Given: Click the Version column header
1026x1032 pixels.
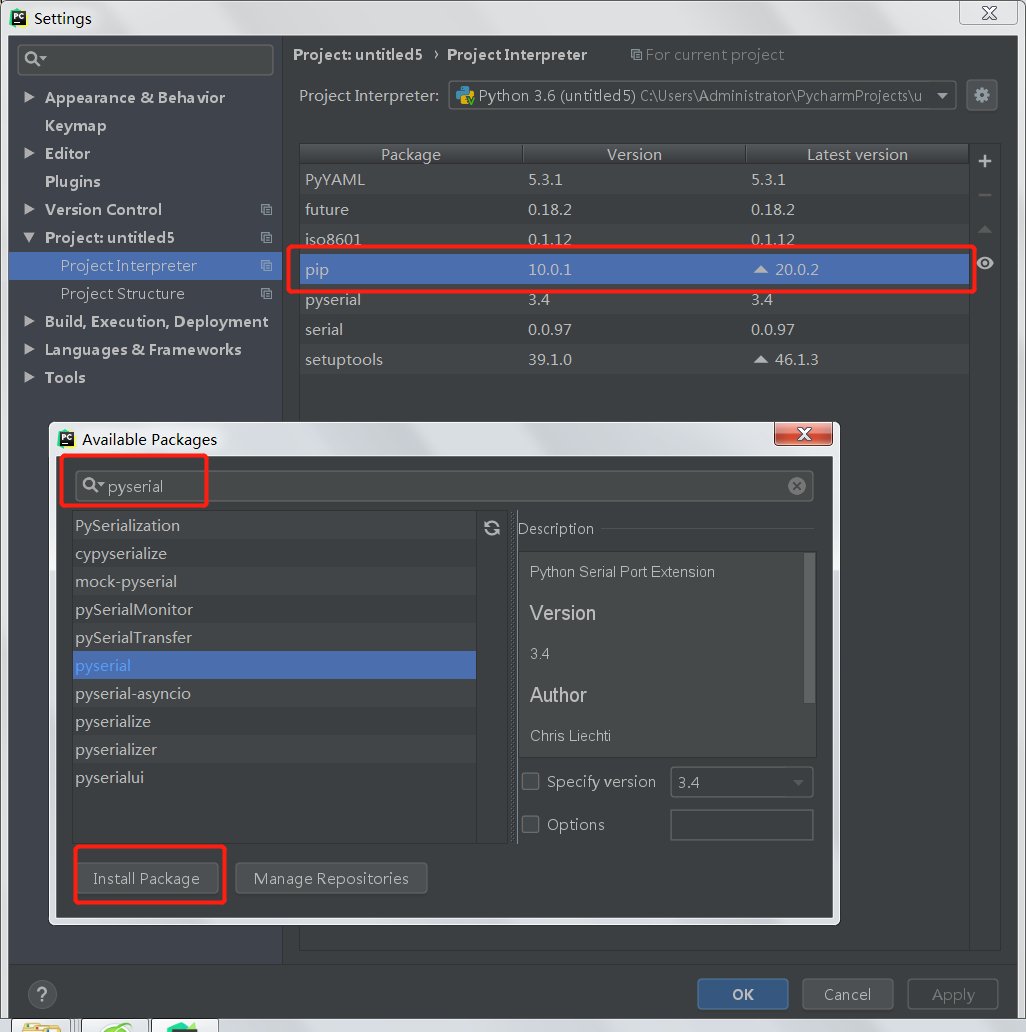Looking at the screenshot, I should click(x=634, y=154).
